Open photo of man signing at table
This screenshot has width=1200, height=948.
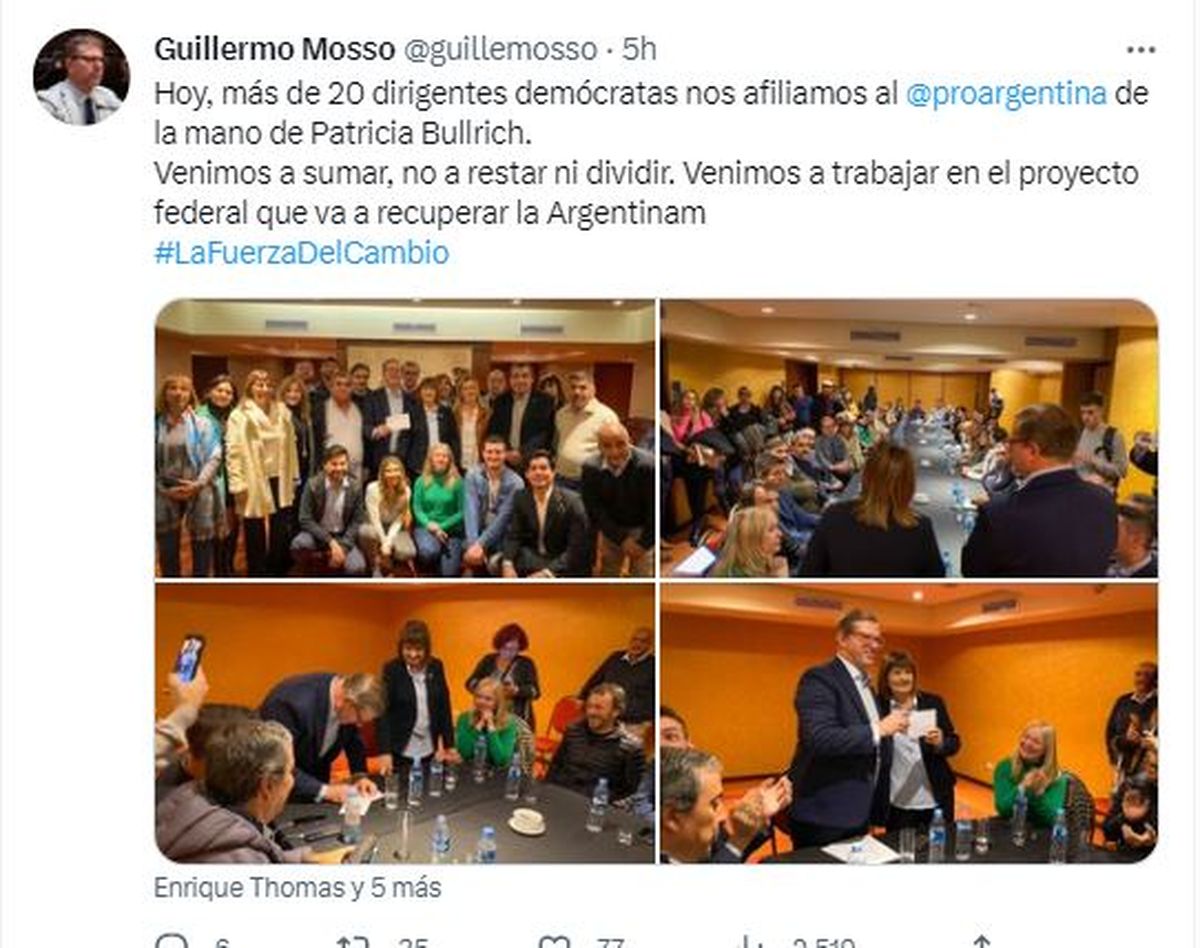click(x=405, y=723)
